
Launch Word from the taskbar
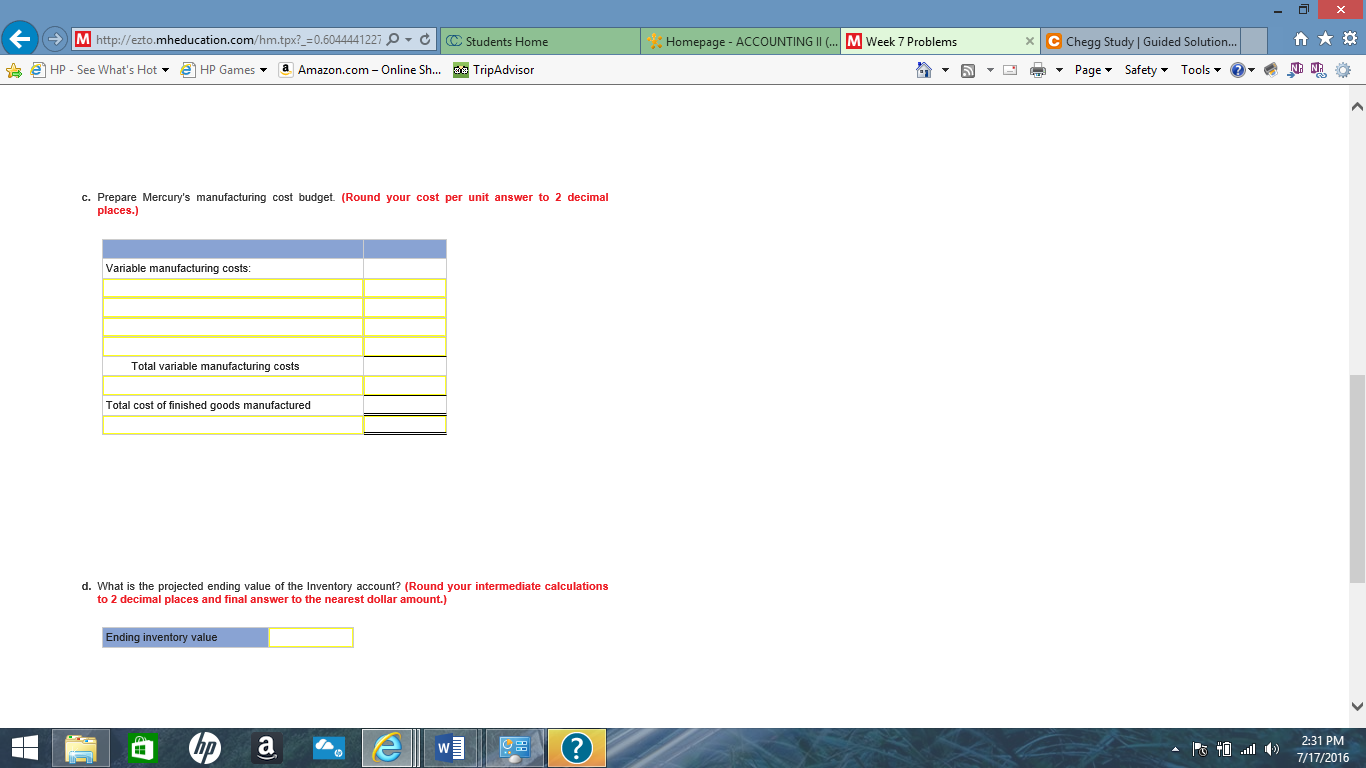449,747
